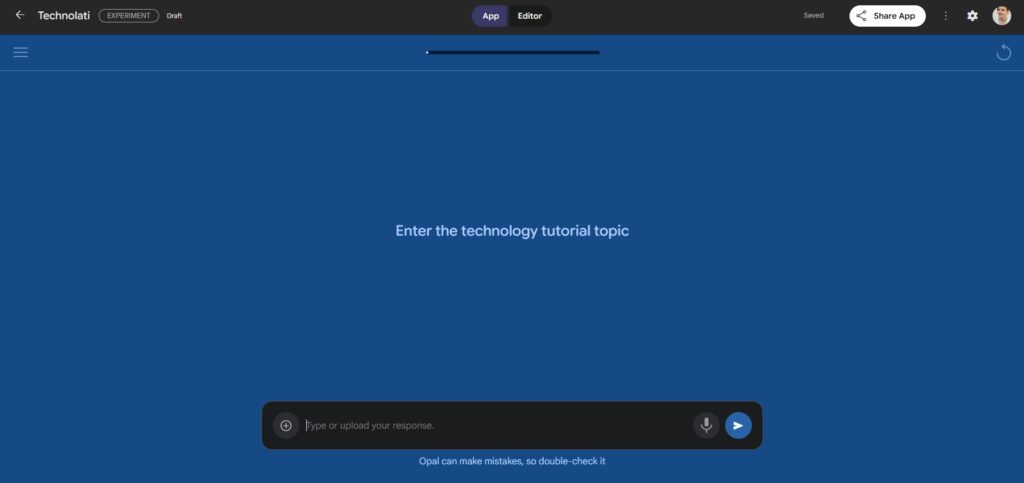The image size is (1024, 483).
Task: Click the Share App button
Action: [x=887, y=16]
